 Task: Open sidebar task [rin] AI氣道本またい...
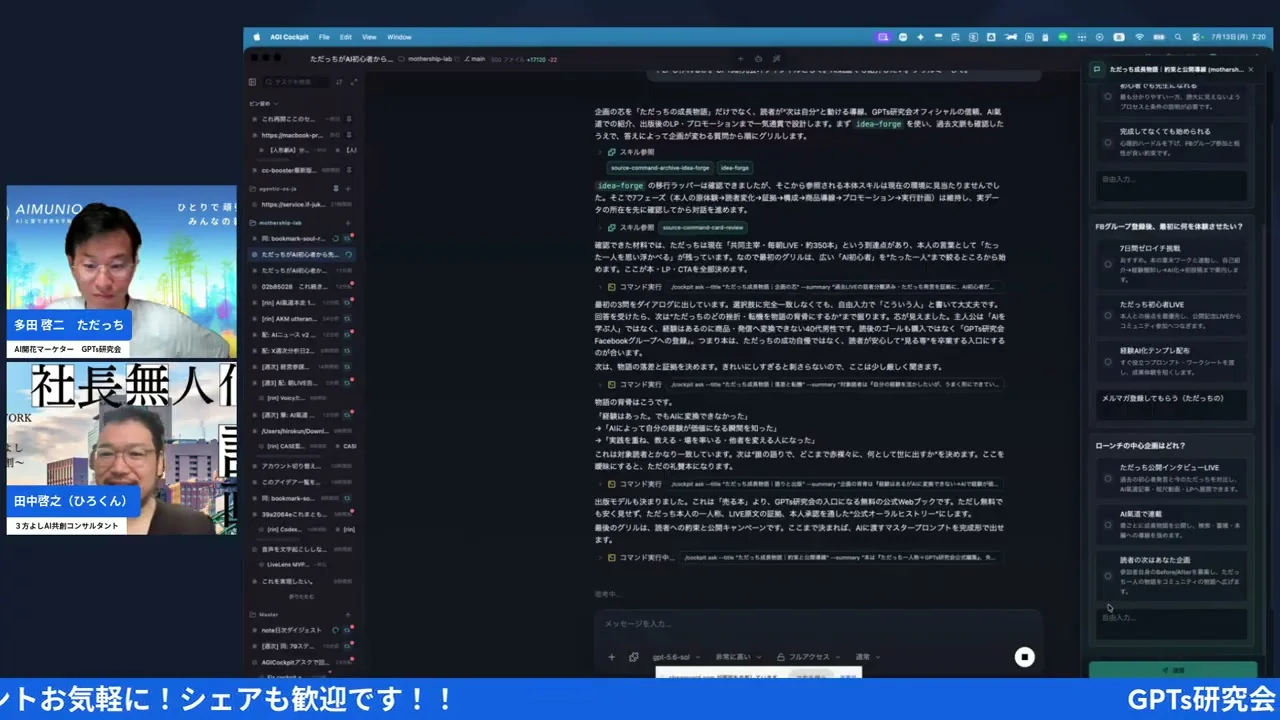pos(302,302)
